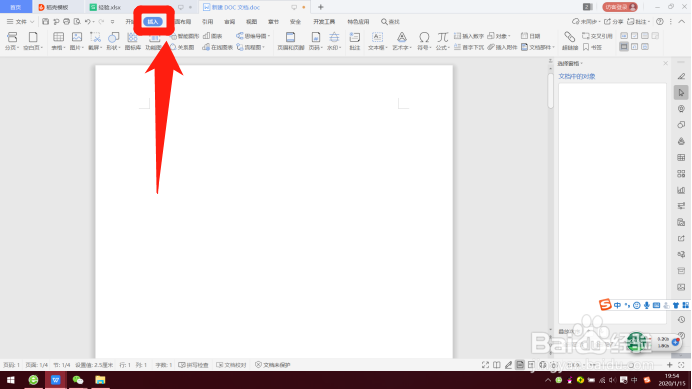This screenshot has width=692, height=389.
Task: Select the arrow selection tool in right sidebar
Action: click(x=681, y=93)
